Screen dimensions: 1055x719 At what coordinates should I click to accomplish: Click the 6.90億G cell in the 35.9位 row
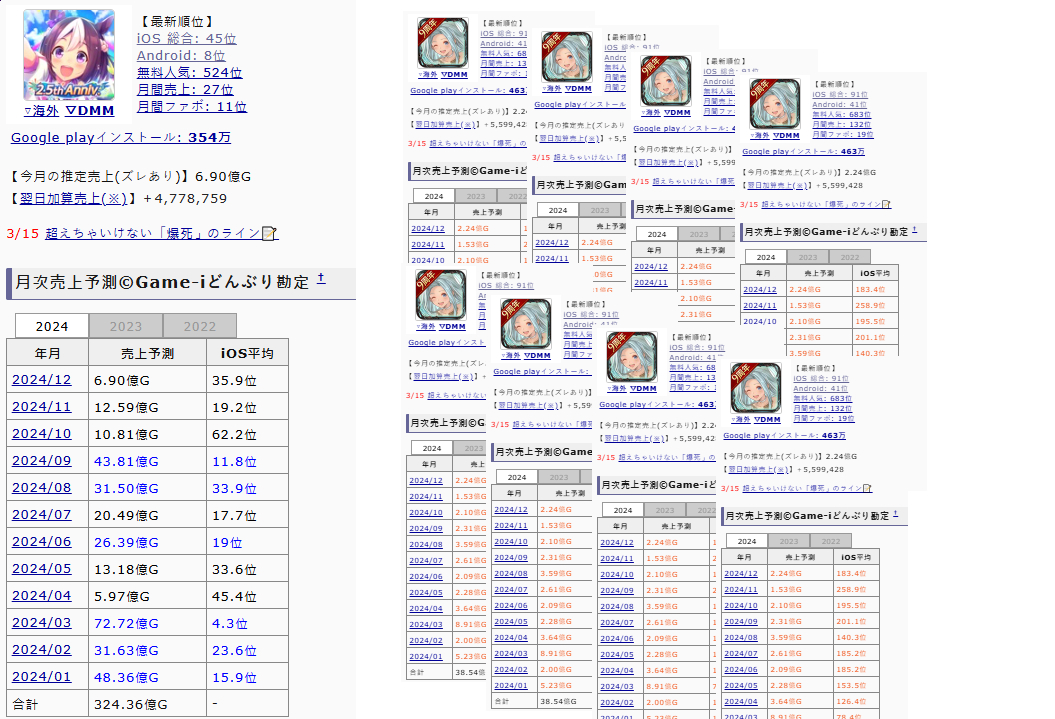pyautogui.click(x=147, y=380)
